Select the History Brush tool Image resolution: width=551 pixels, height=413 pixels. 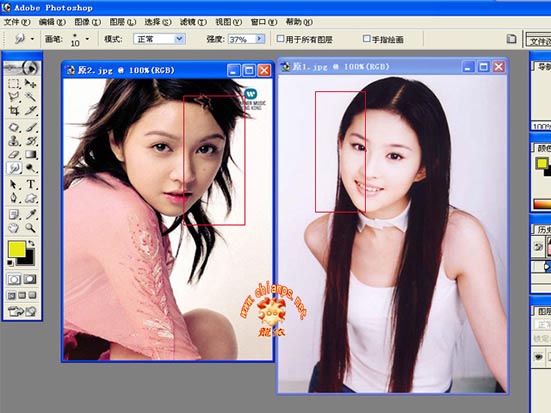(31, 141)
